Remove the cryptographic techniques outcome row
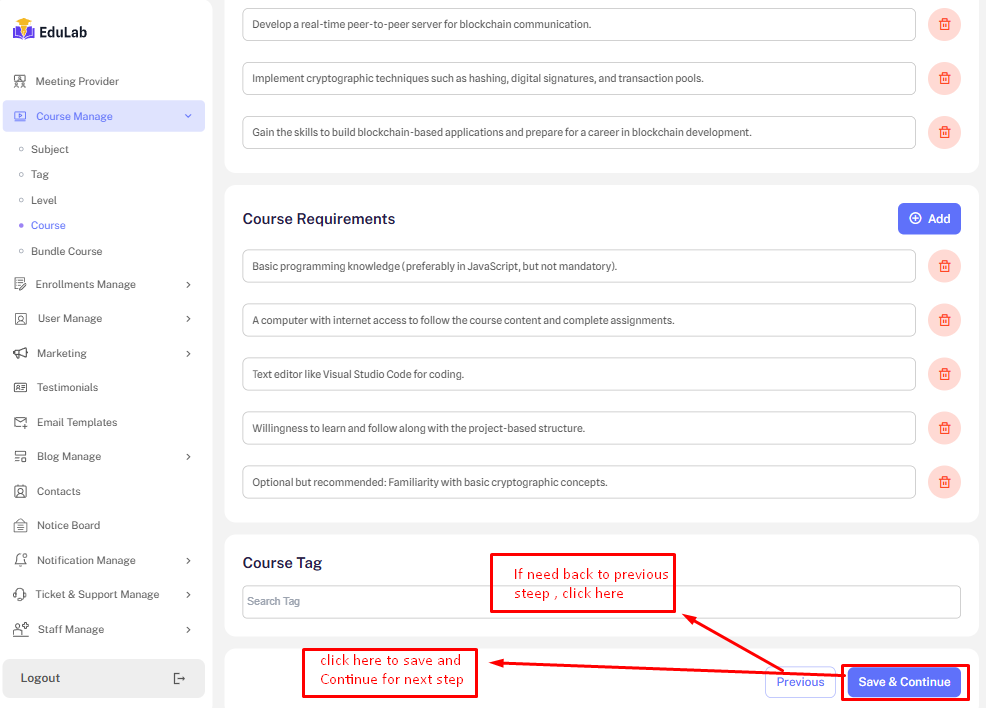Viewport: 986px width, 708px height. click(x=944, y=78)
